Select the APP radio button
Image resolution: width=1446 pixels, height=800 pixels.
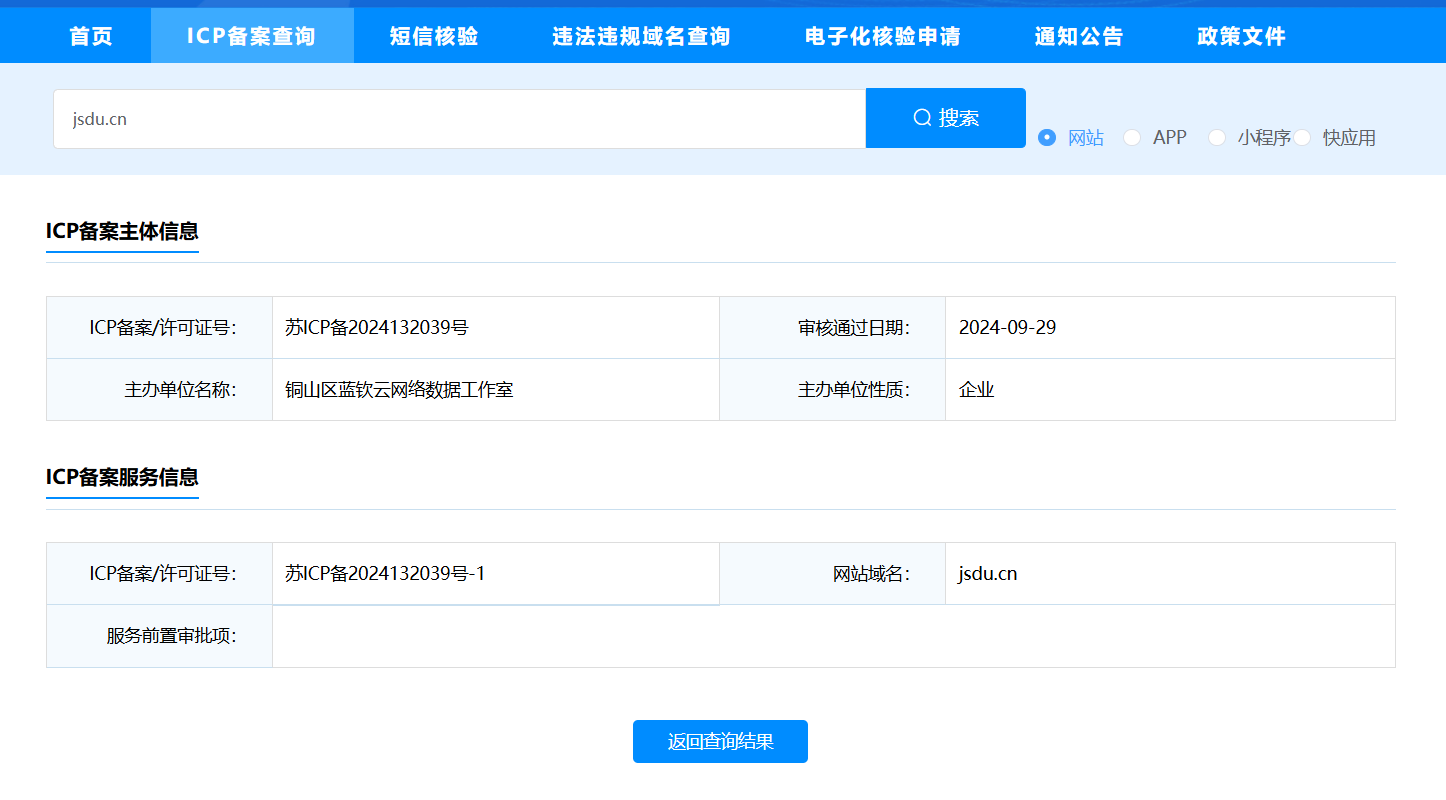[x=1132, y=138]
